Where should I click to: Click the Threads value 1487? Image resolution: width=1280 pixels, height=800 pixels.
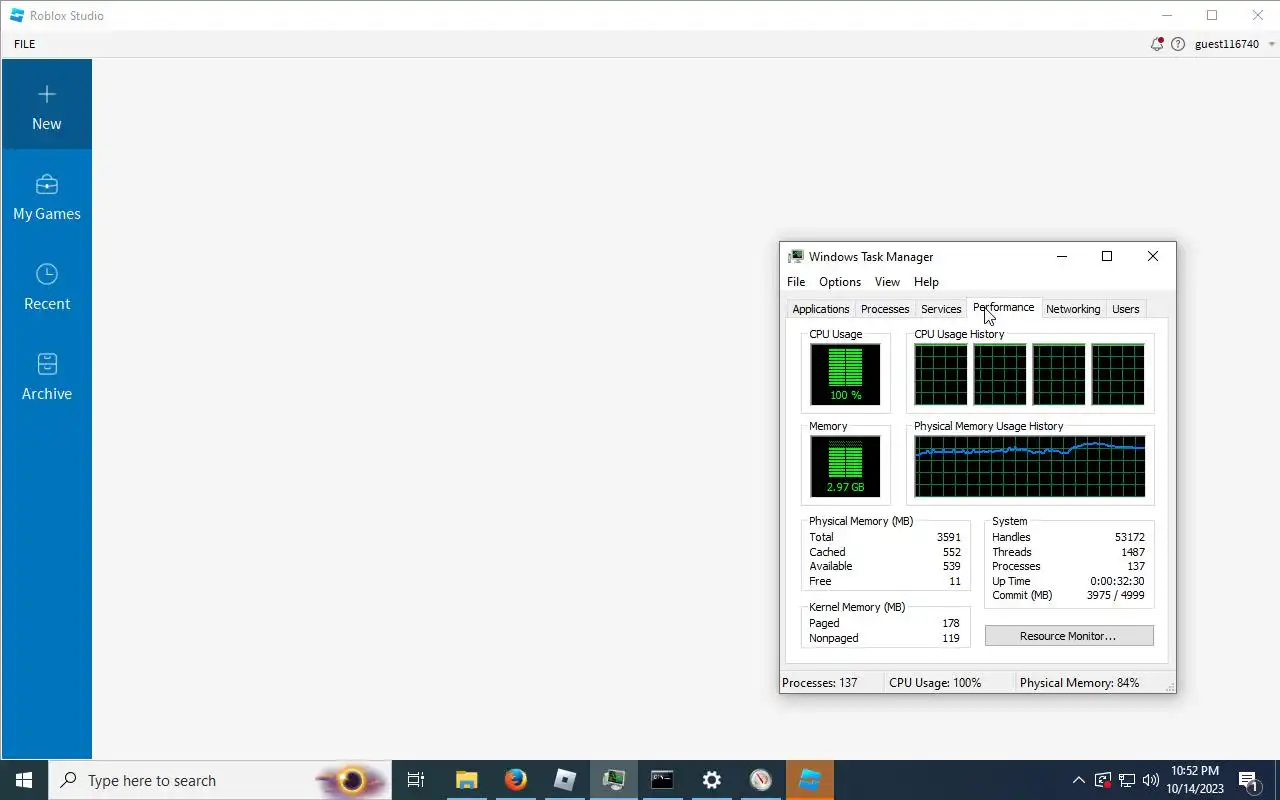pyautogui.click(x=1133, y=552)
